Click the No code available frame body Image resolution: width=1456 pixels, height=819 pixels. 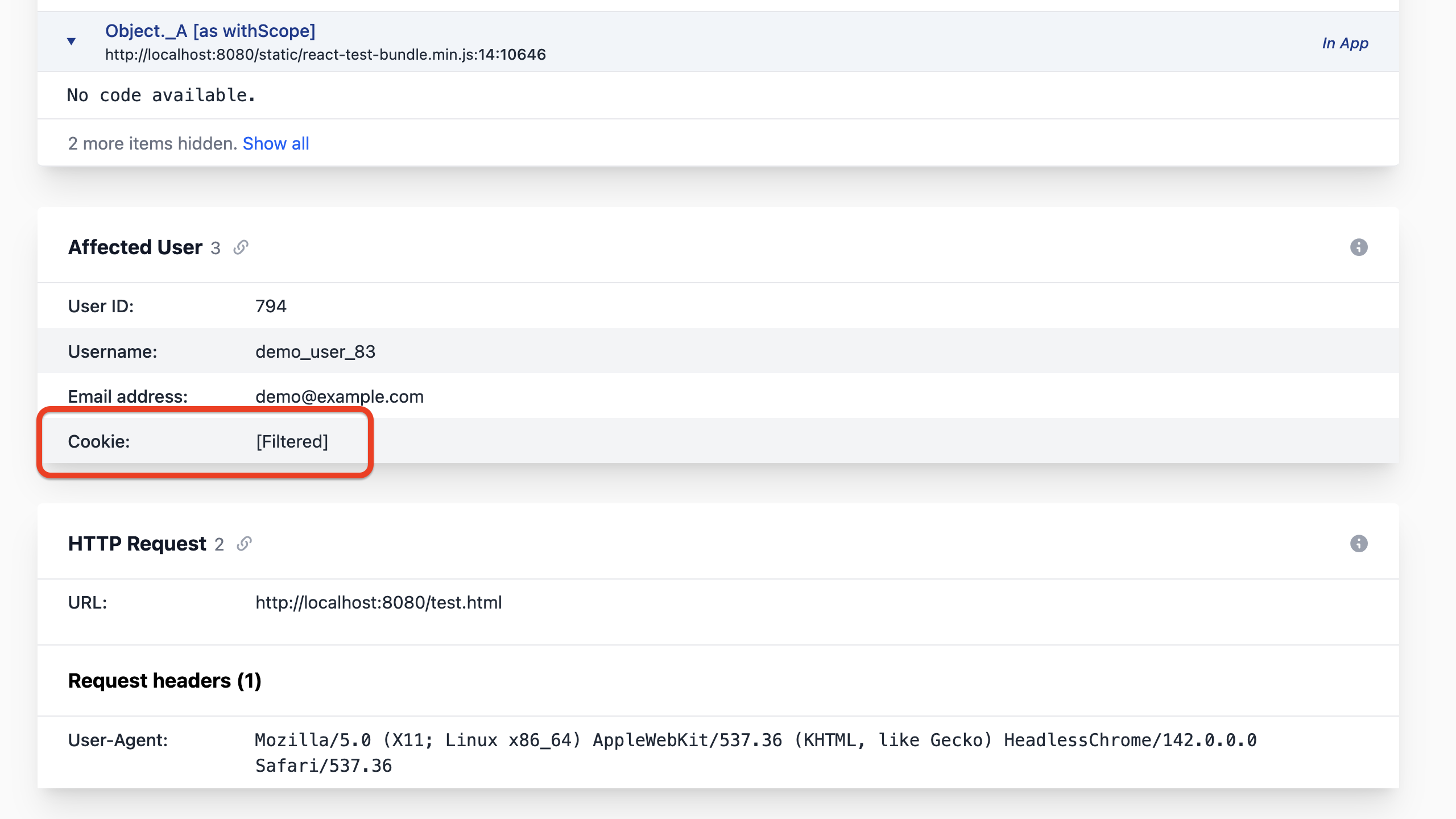[x=161, y=95]
